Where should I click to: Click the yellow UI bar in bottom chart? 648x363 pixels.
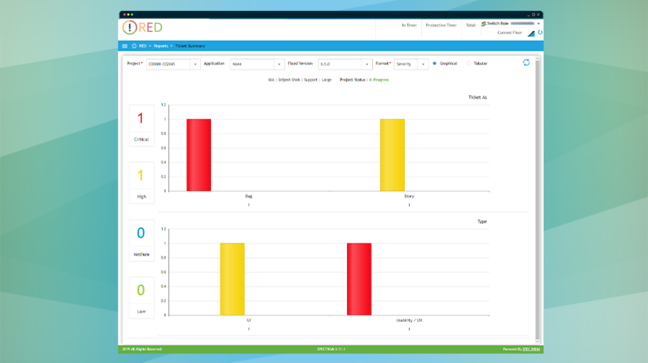tap(232, 279)
